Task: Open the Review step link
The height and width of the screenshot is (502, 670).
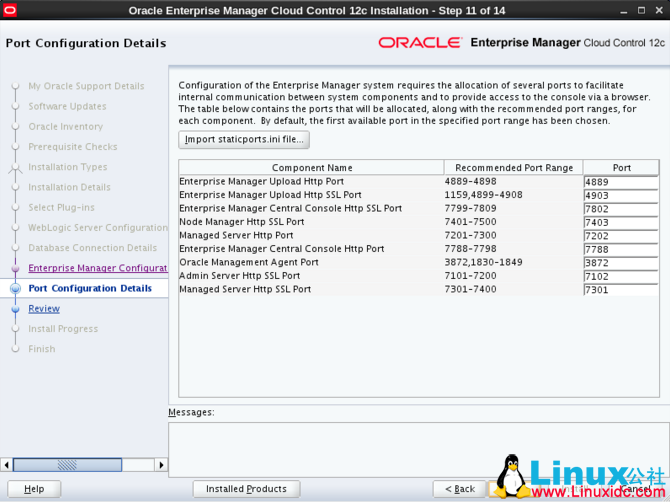Action: coord(44,308)
